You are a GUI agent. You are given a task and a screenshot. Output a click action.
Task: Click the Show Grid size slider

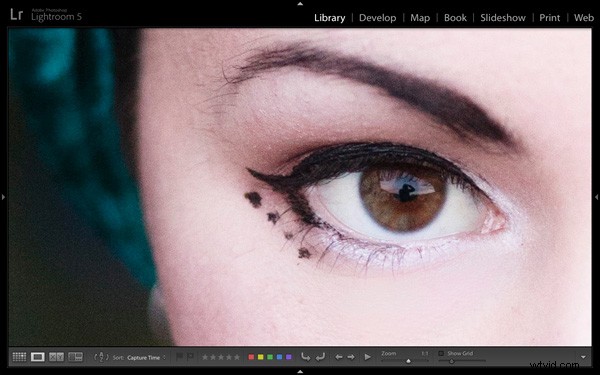pos(462,361)
